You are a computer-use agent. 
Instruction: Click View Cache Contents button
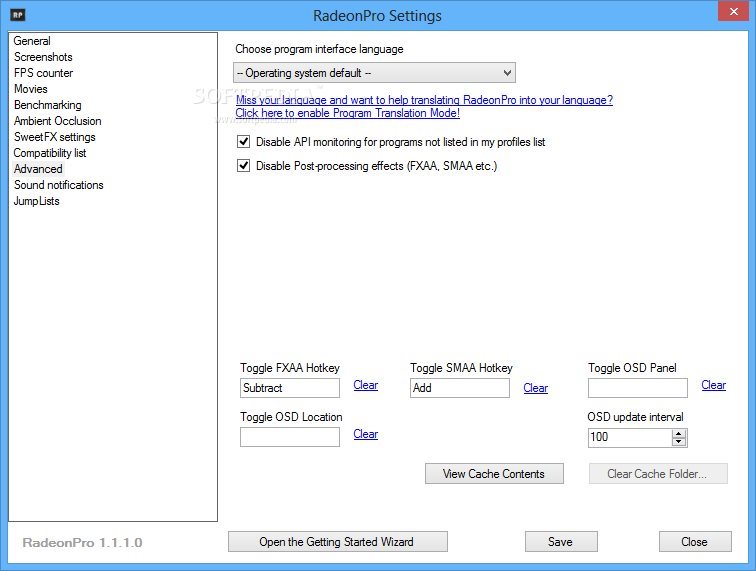click(x=494, y=474)
